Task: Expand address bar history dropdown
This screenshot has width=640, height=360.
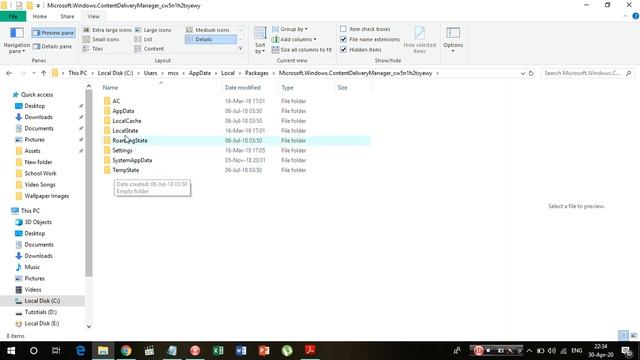Action: [523, 73]
